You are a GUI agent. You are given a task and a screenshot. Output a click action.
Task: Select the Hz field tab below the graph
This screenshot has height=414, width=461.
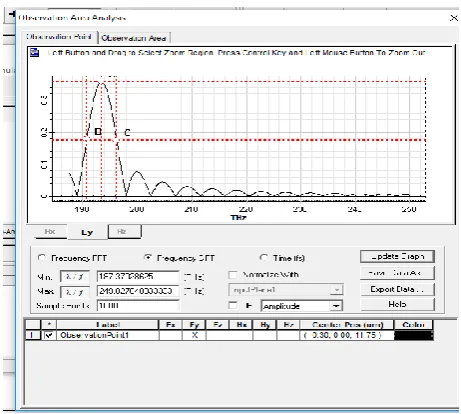[x=124, y=232]
